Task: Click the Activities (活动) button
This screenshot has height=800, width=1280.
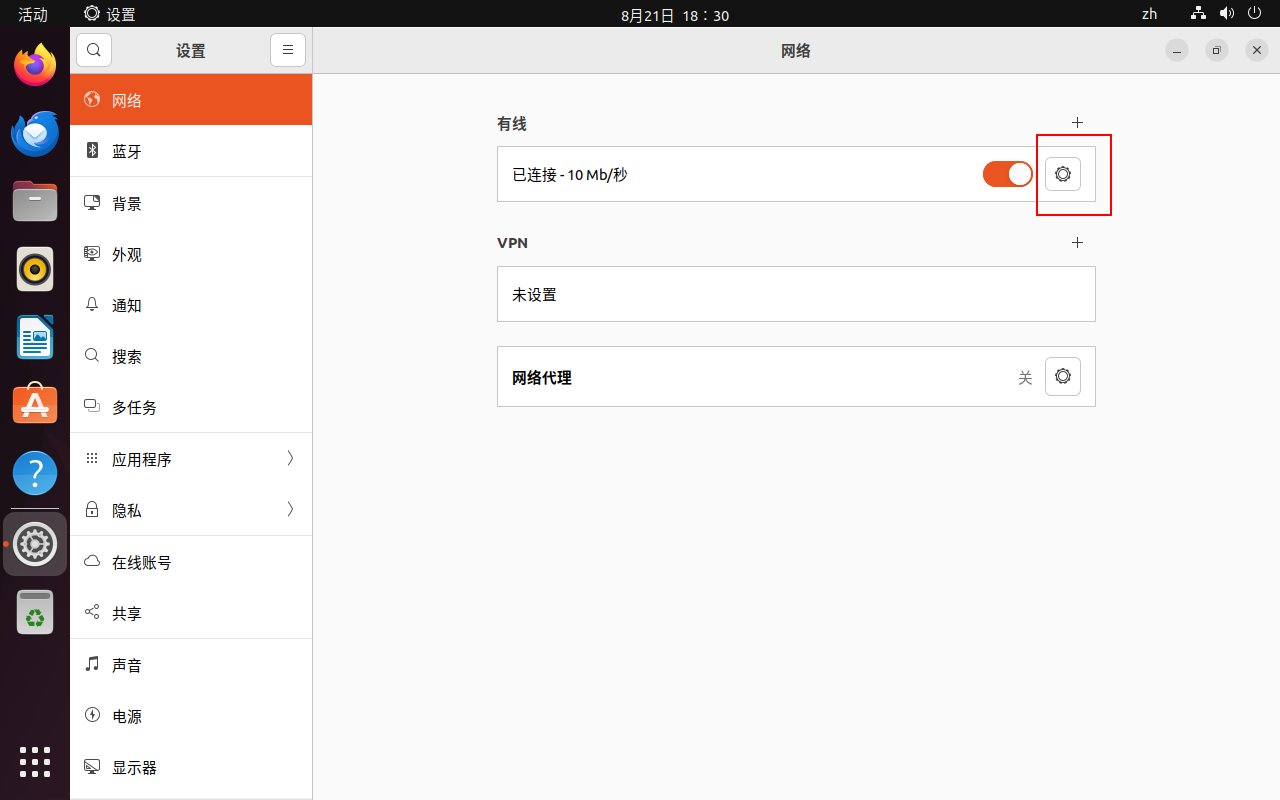Action: click(x=33, y=14)
